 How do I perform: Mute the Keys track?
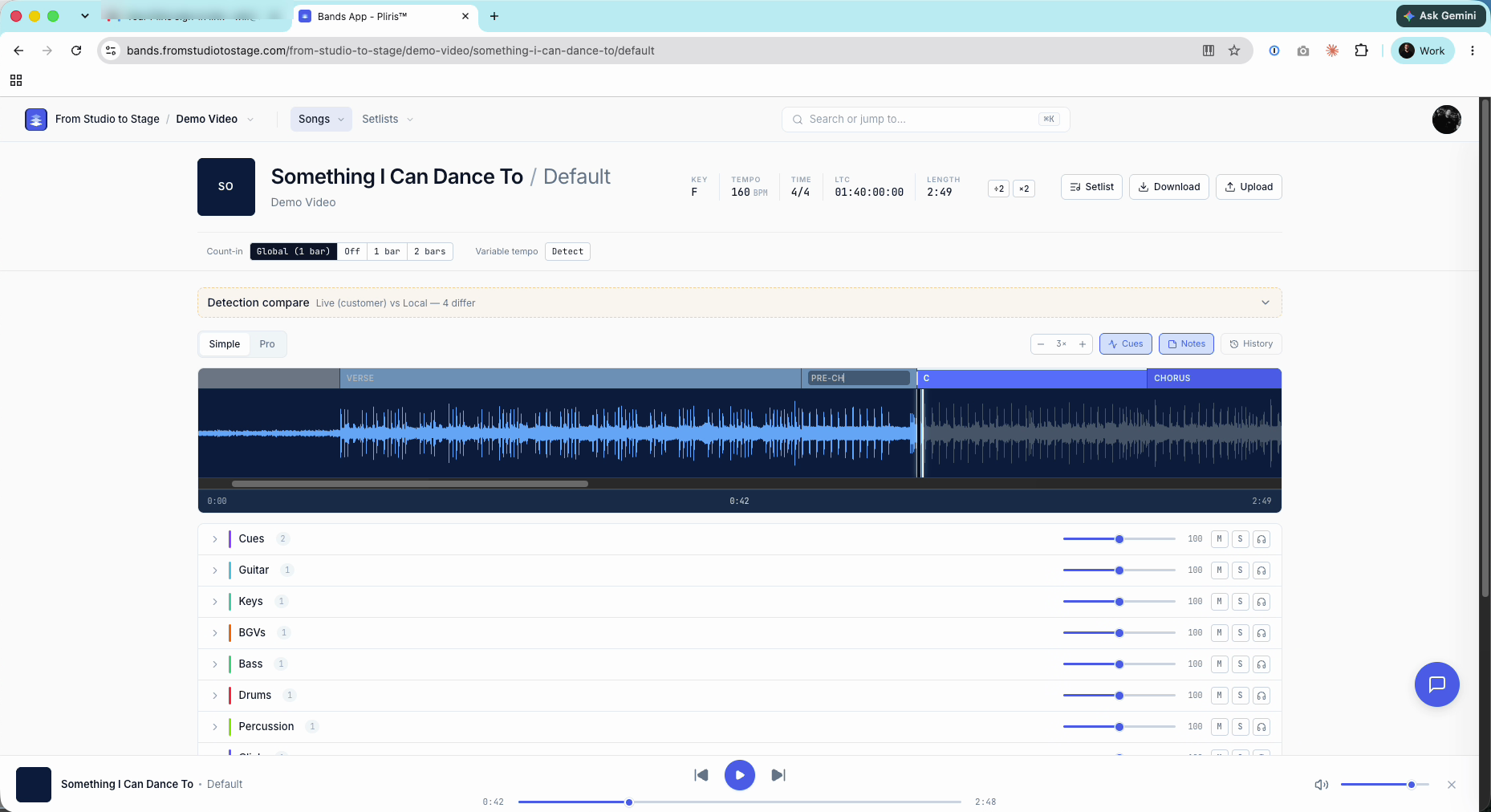click(1220, 602)
